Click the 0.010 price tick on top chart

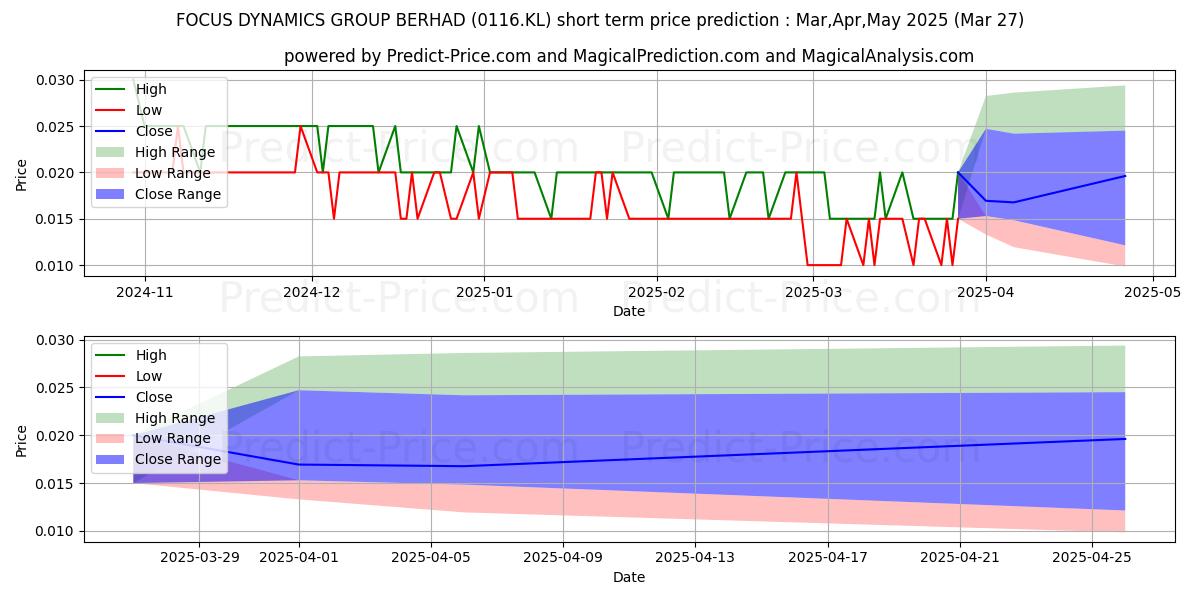[56, 265]
